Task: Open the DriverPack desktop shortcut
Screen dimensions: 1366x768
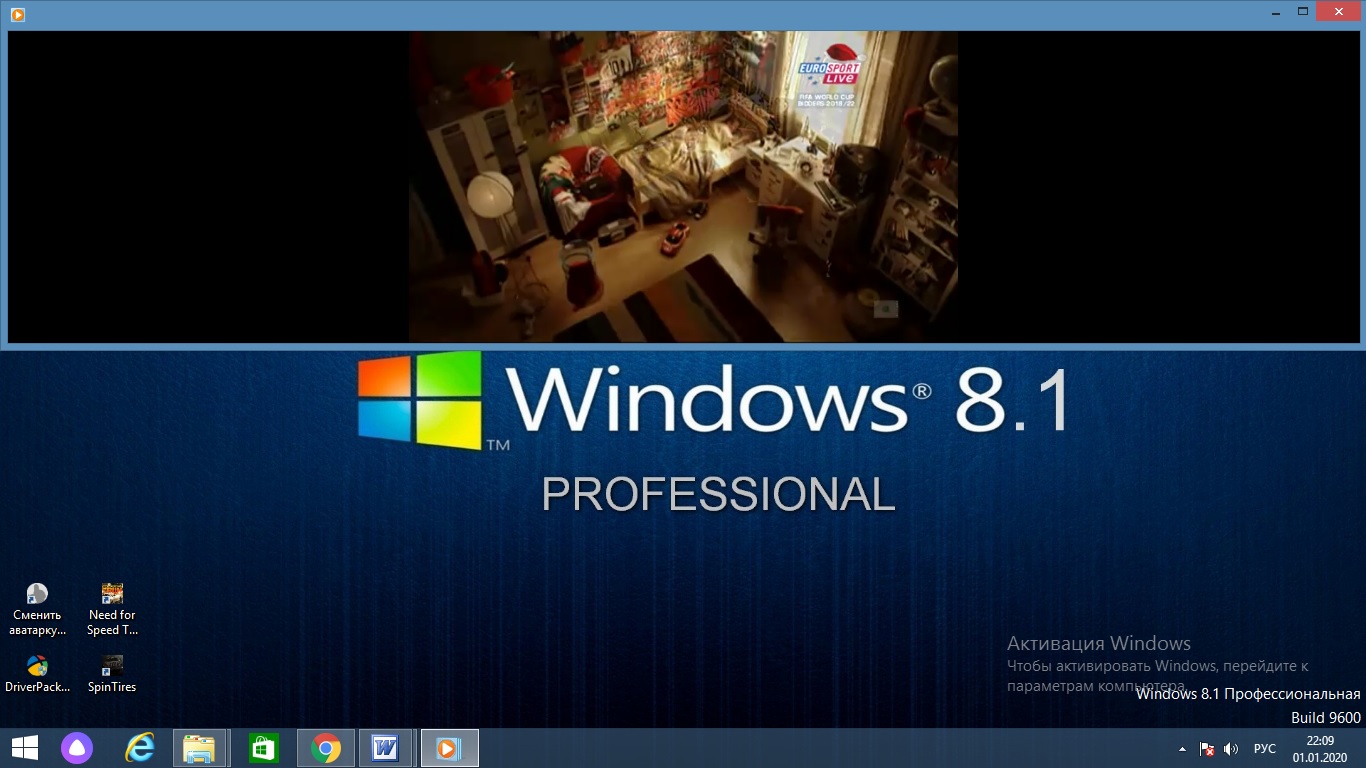Action: 37,674
